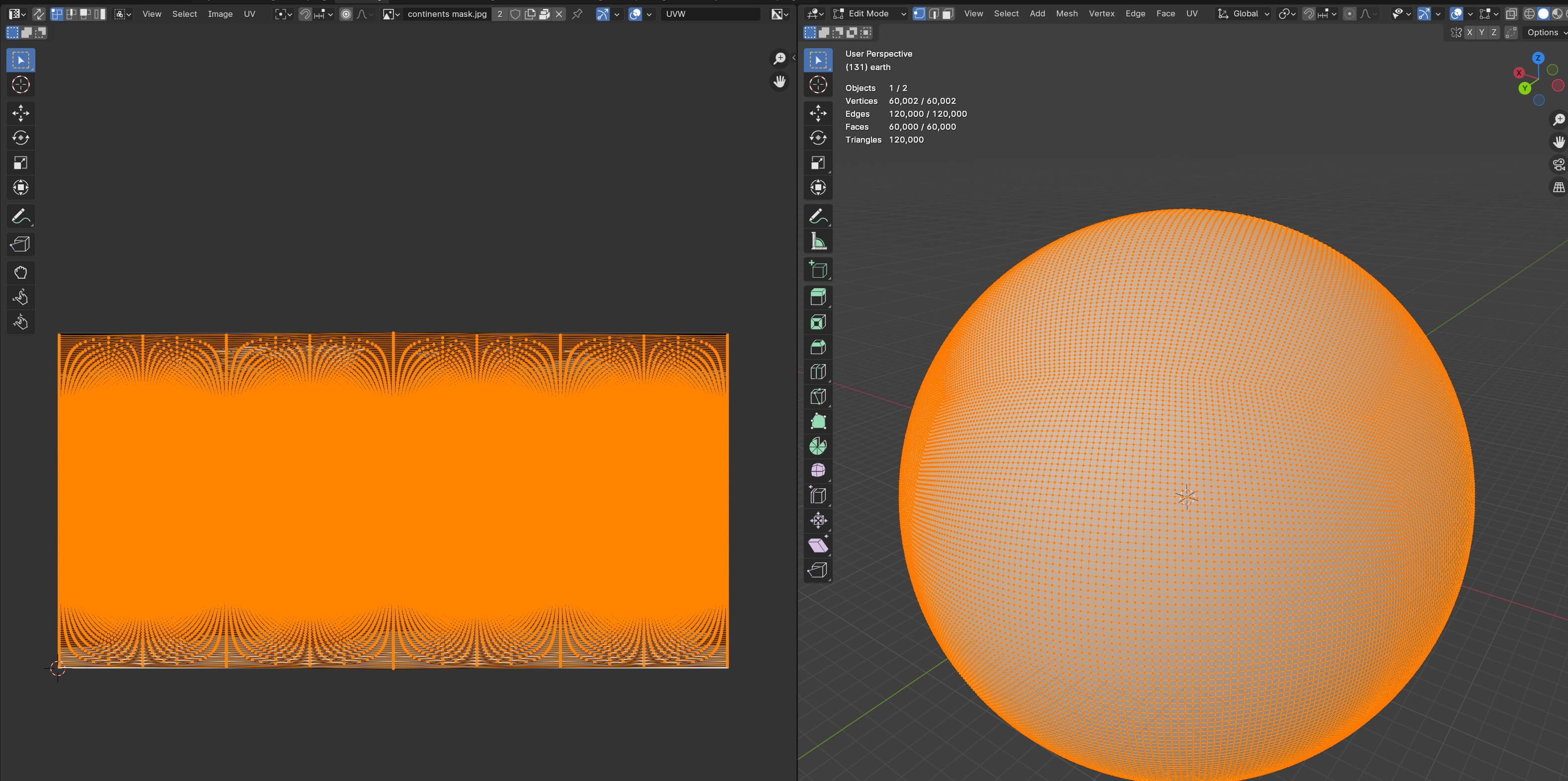
Task: Click the UVW map name field
Action: pos(710,13)
